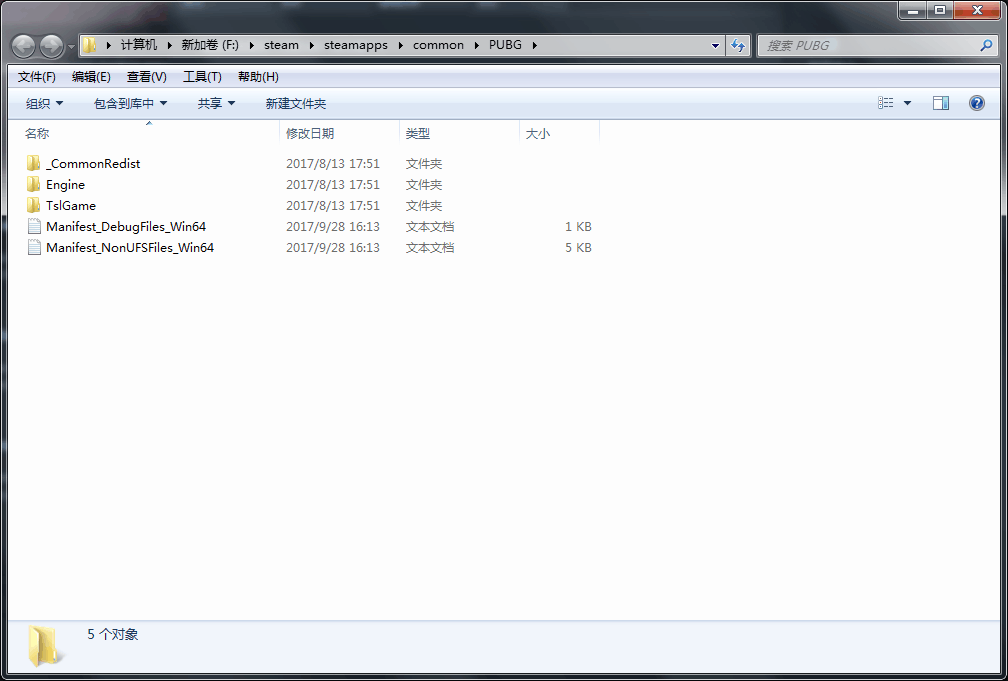Open the 查看(V) menu
This screenshot has width=1008, height=681.
click(x=147, y=77)
